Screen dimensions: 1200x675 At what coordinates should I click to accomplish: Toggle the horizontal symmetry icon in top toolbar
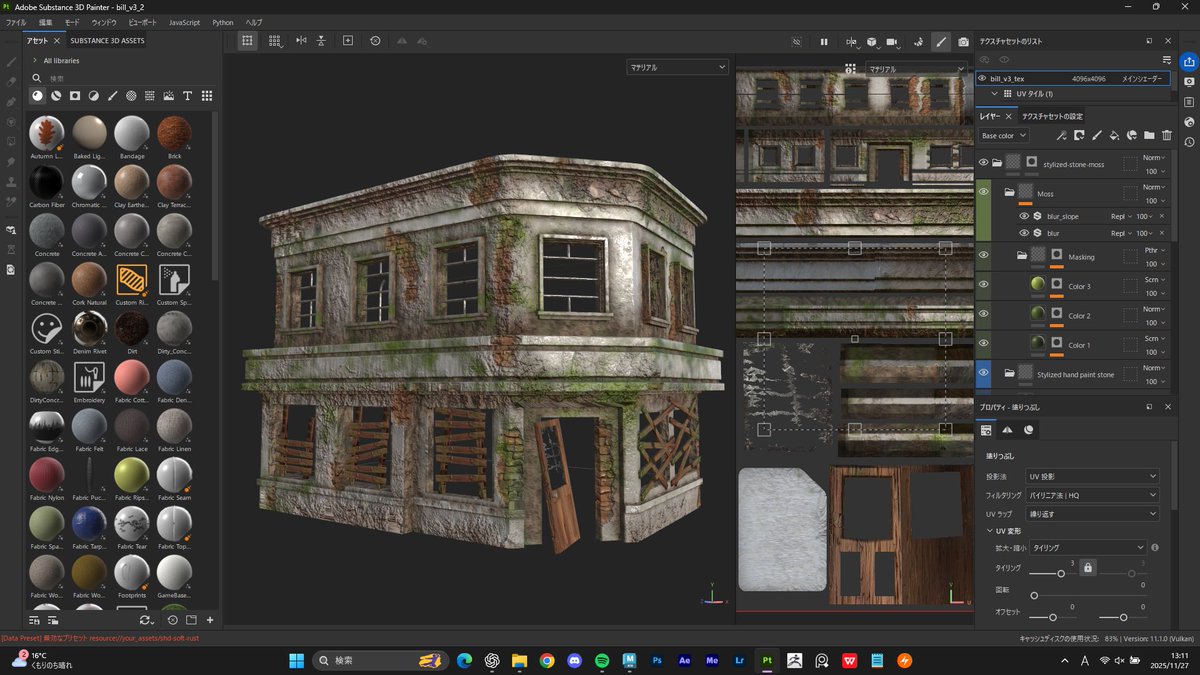(x=301, y=41)
